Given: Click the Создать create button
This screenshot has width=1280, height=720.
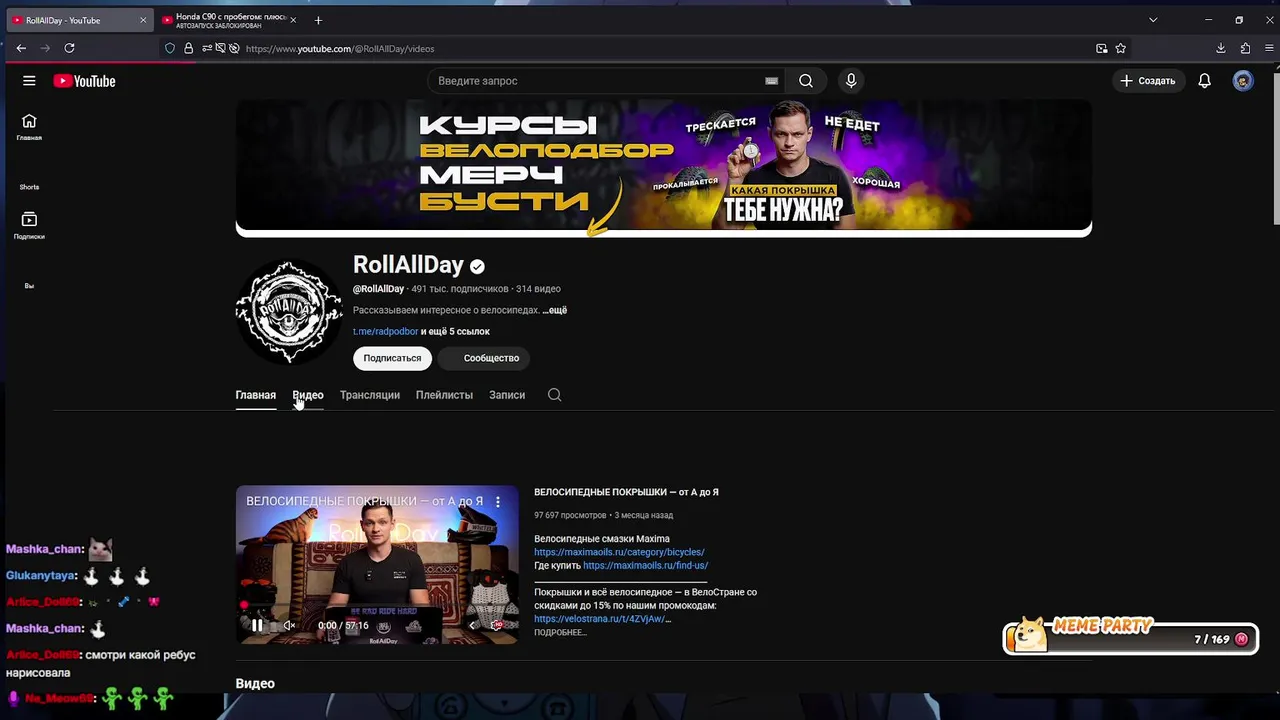Looking at the screenshot, I should tap(1148, 81).
